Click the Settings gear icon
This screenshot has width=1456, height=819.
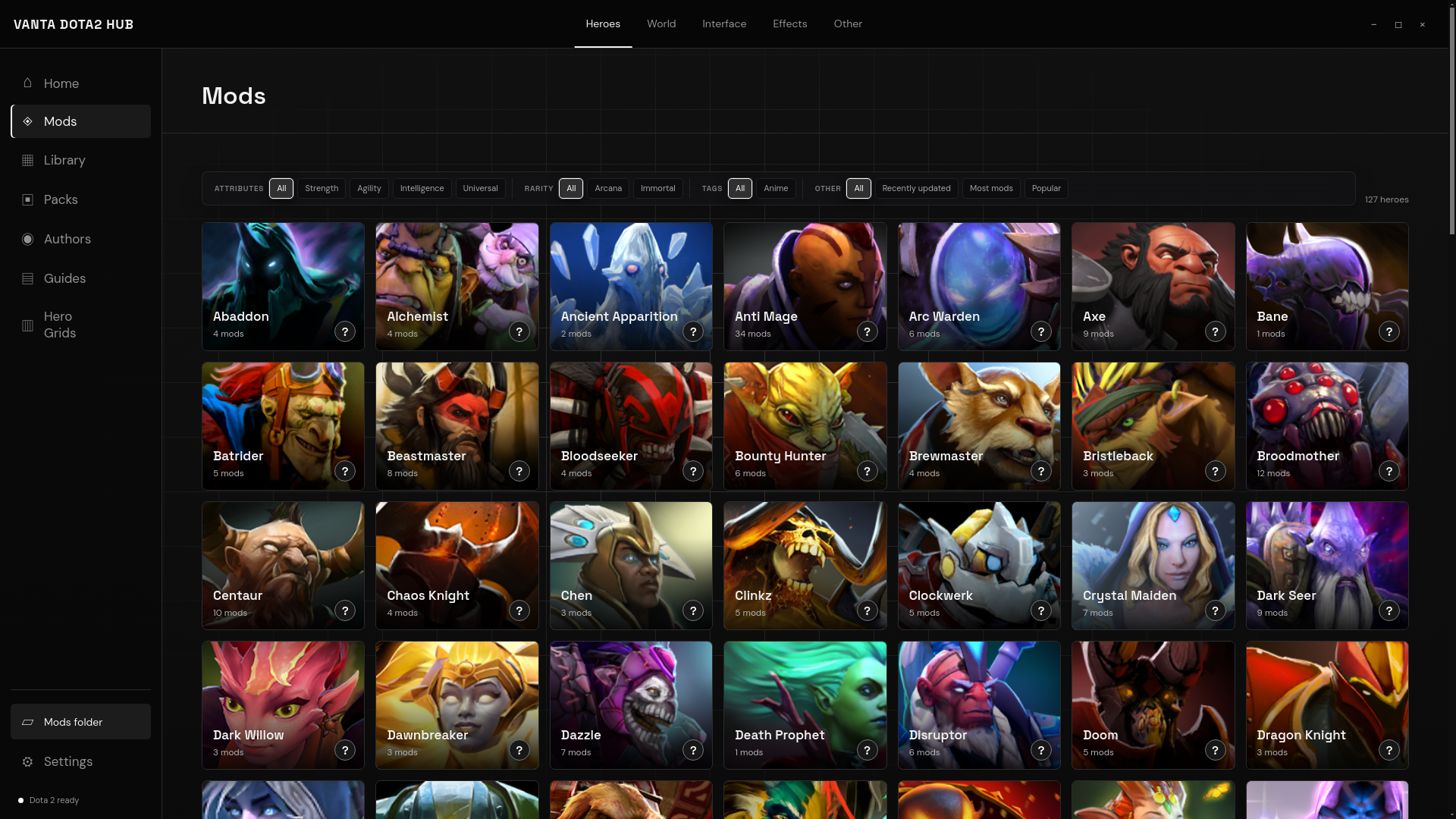(x=27, y=761)
